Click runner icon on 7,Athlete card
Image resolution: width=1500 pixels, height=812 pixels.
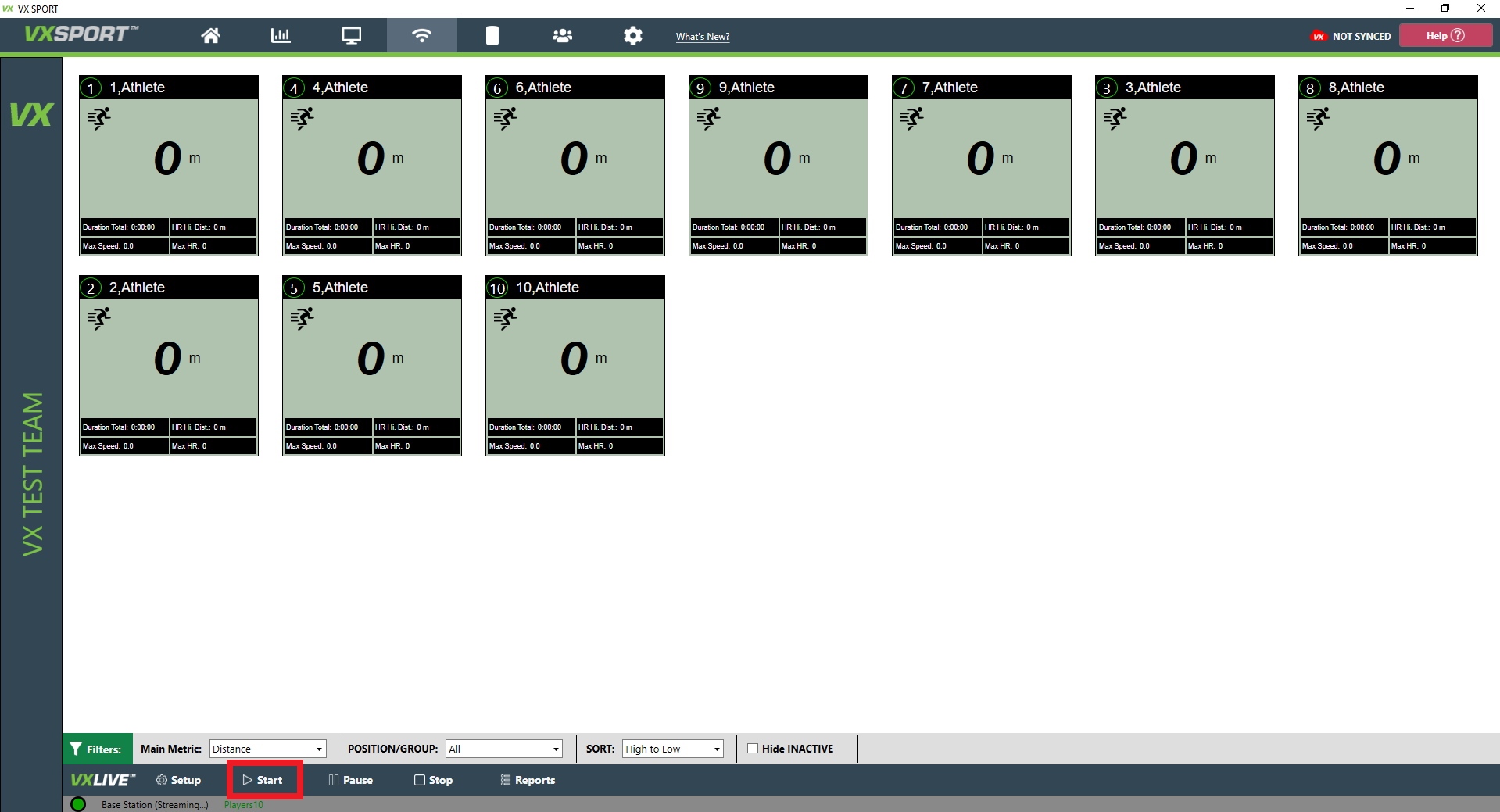911,119
